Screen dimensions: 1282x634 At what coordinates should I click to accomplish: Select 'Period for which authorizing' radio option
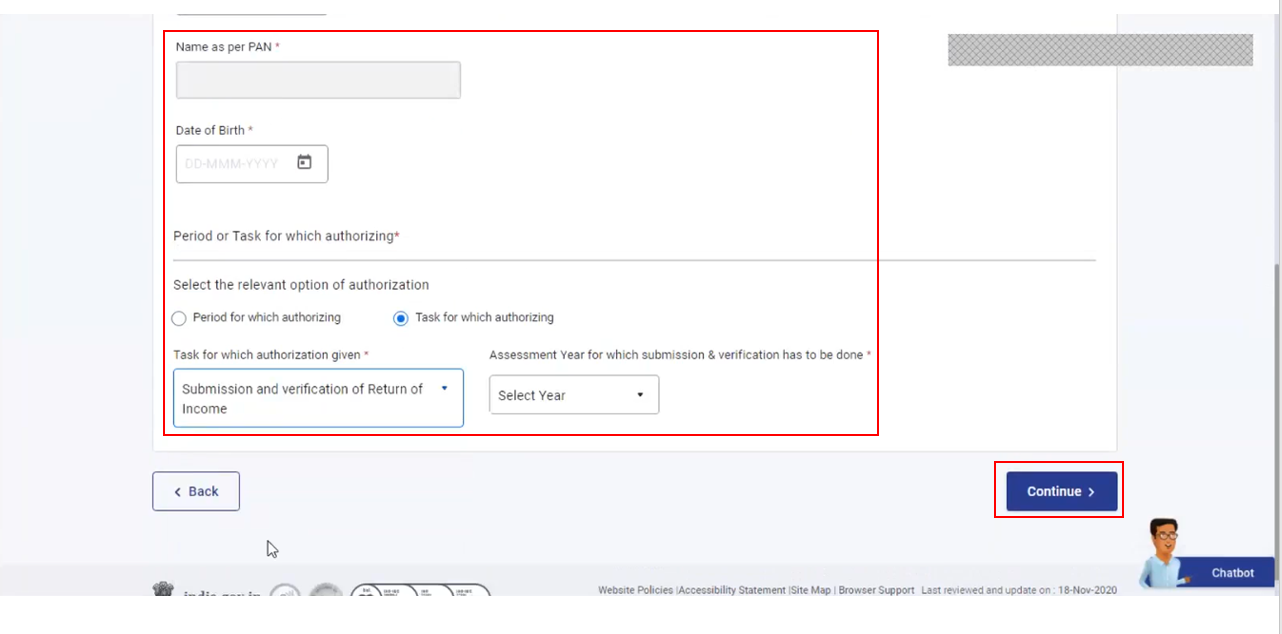tap(179, 318)
